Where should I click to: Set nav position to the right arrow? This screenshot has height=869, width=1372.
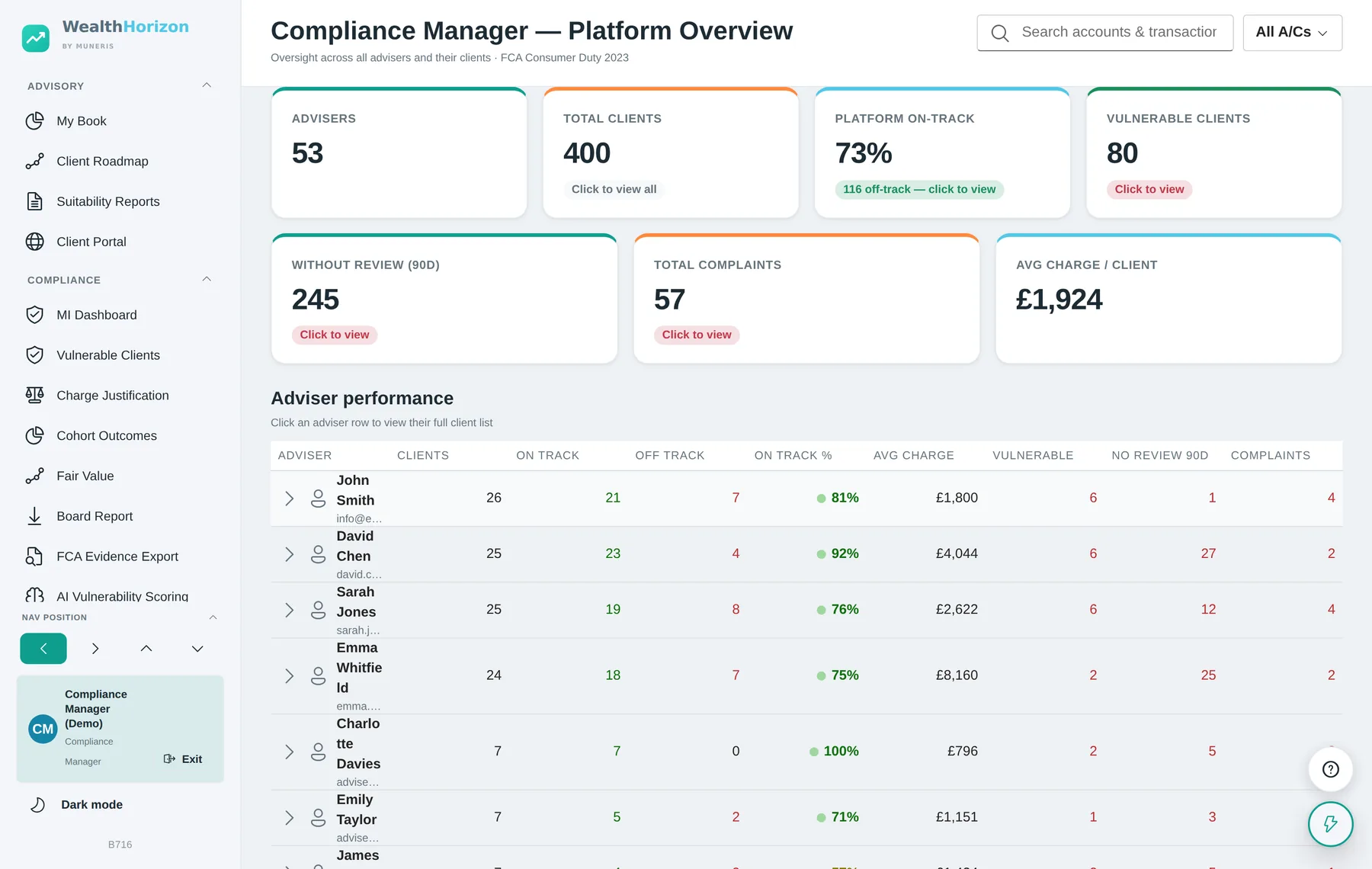95,649
